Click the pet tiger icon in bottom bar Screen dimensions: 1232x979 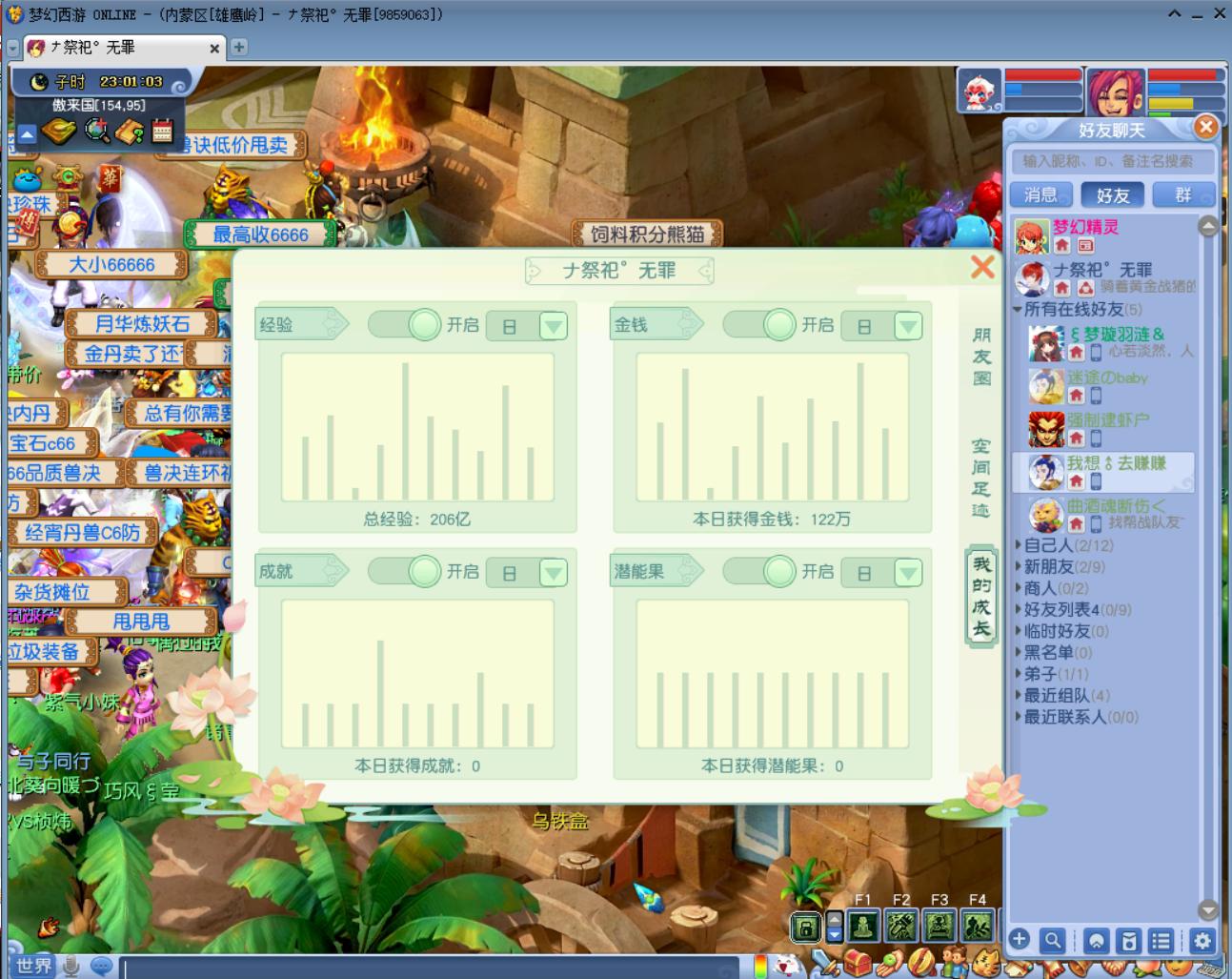tap(987, 964)
